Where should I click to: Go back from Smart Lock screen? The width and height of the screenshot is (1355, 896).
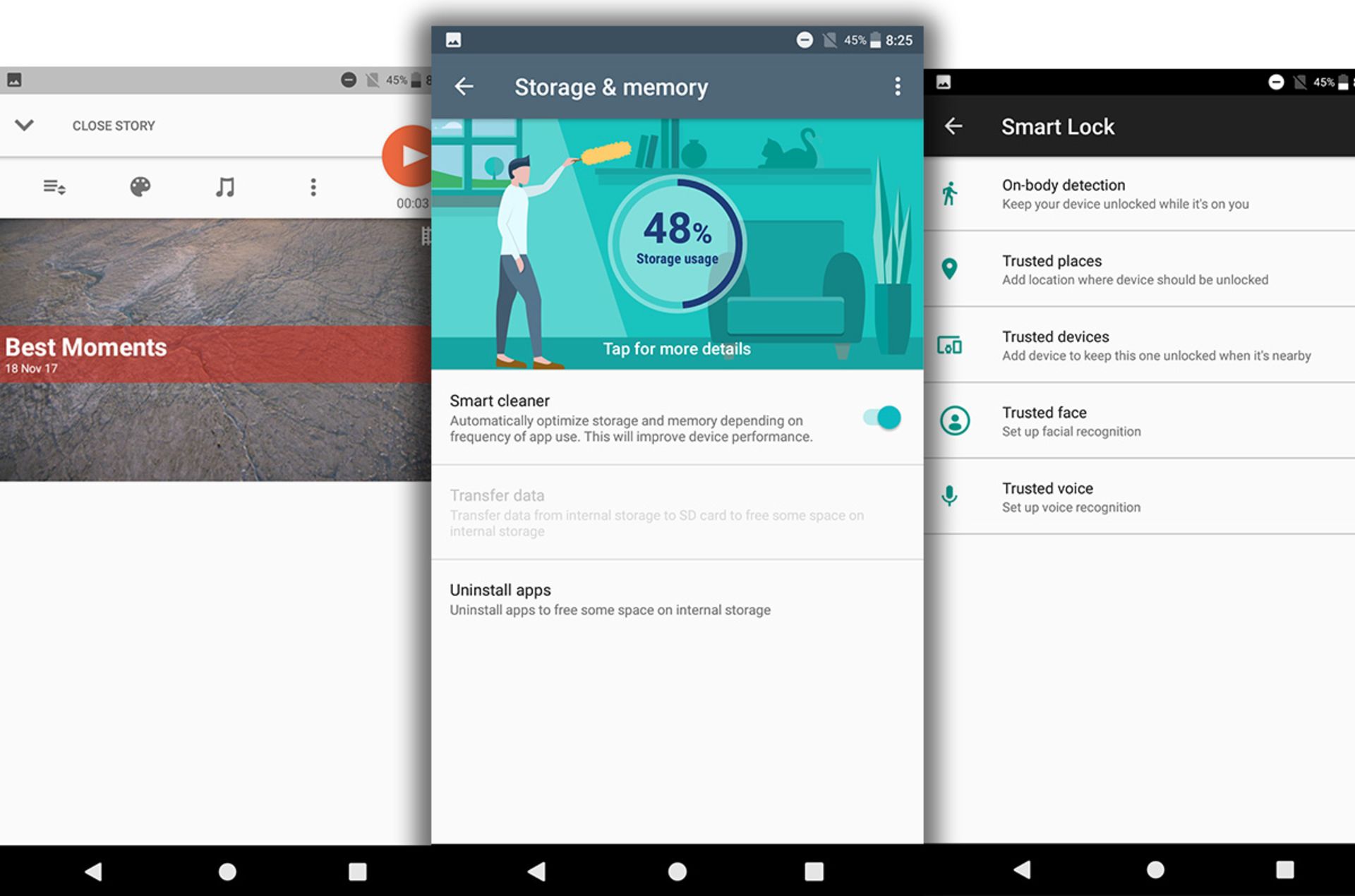[x=953, y=126]
